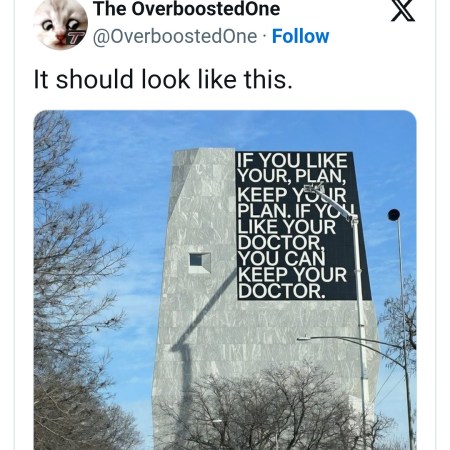Click the 'YOU CAN' line on the sign
This screenshot has height=450, width=450.
pyautogui.click(x=282, y=259)
